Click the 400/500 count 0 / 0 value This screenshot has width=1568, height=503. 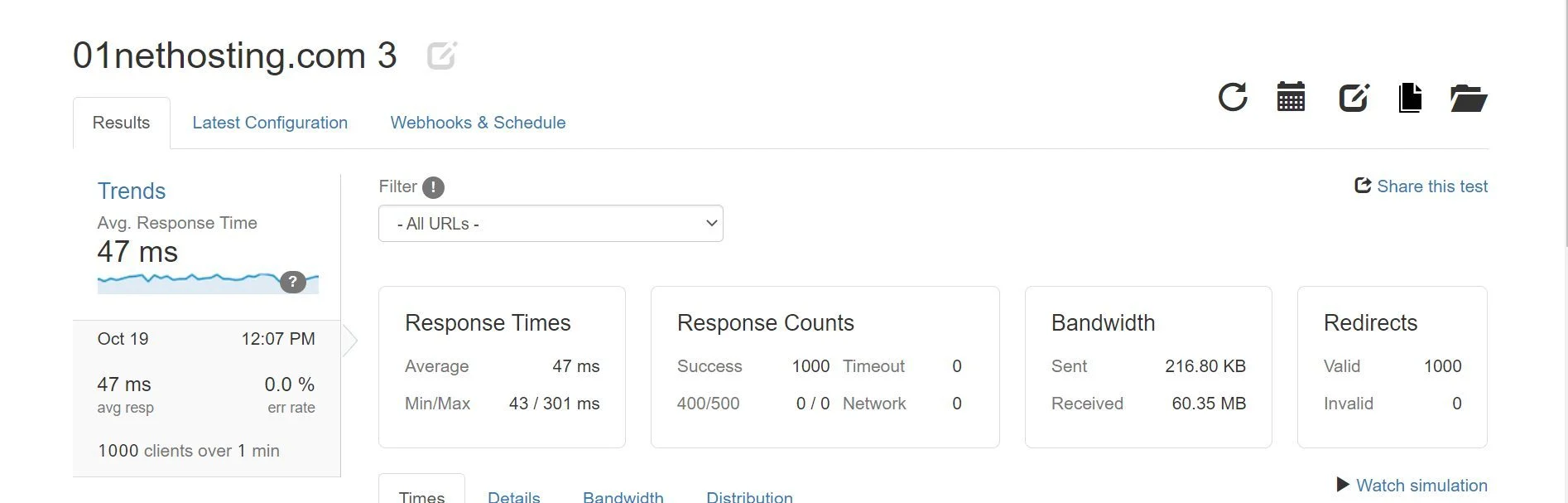tap(813, 404)
